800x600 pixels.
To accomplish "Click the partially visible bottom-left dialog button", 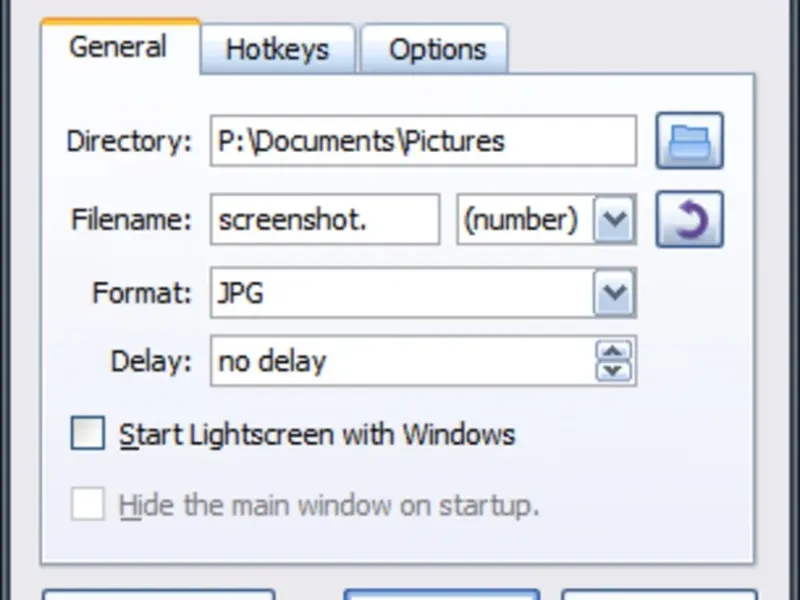I will pos(158,594).
